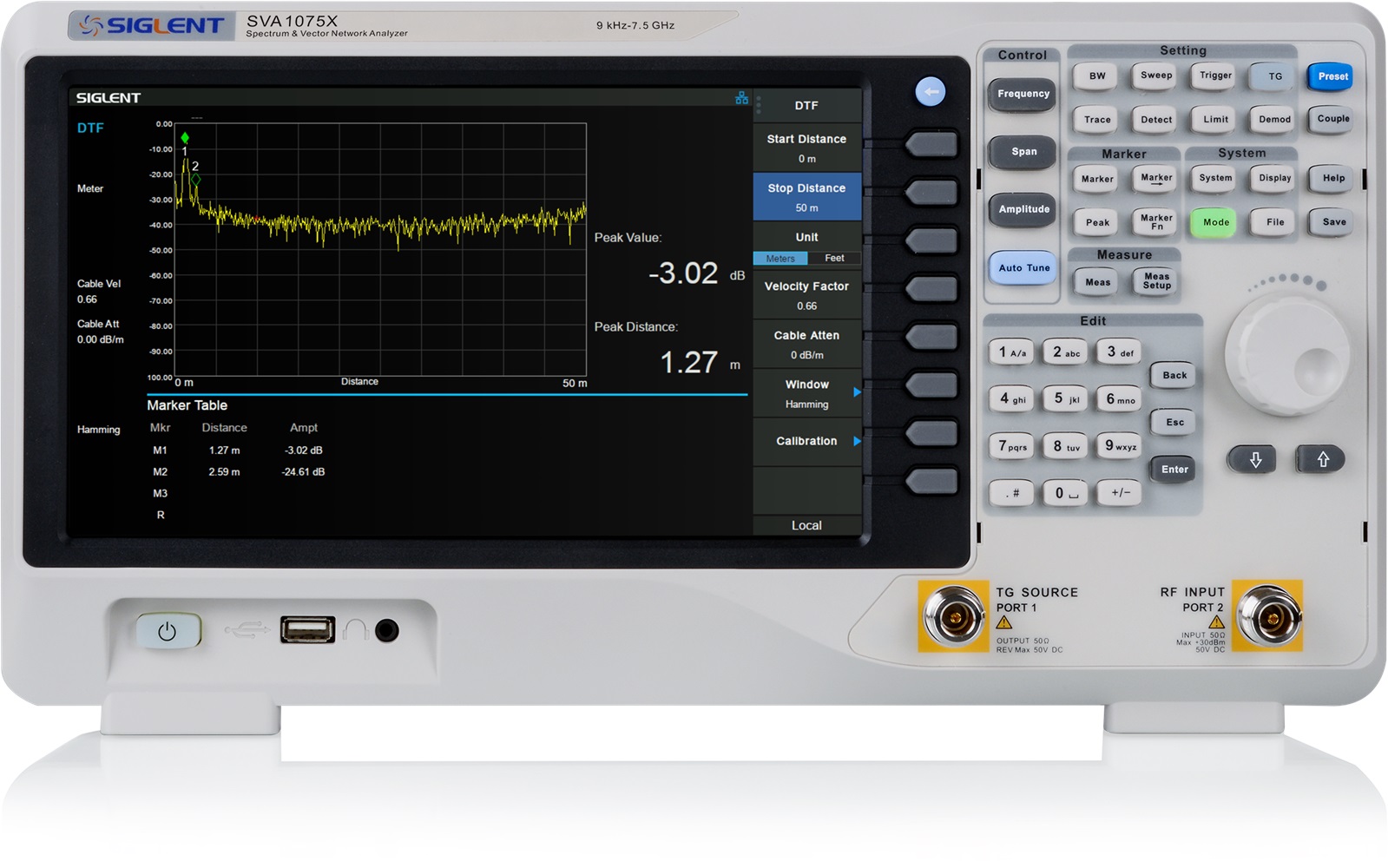Select Meters as the distance unit

point(780,259)
